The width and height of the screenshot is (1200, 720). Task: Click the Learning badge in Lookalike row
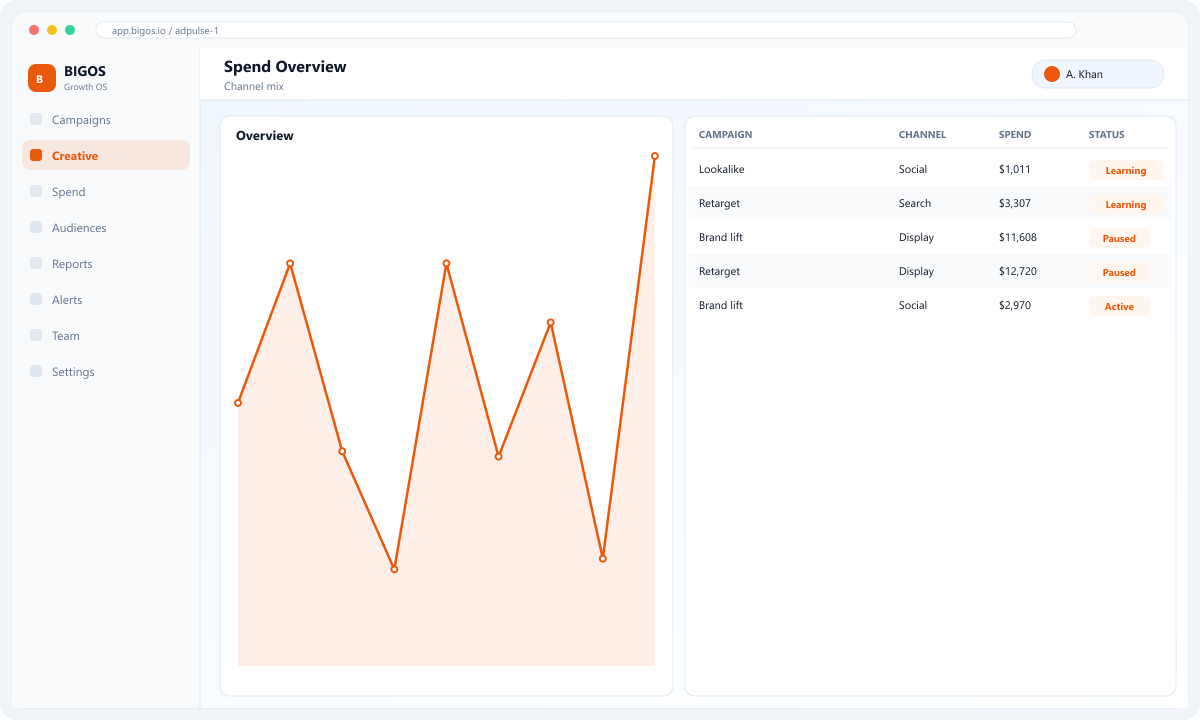coord(1126,170)
